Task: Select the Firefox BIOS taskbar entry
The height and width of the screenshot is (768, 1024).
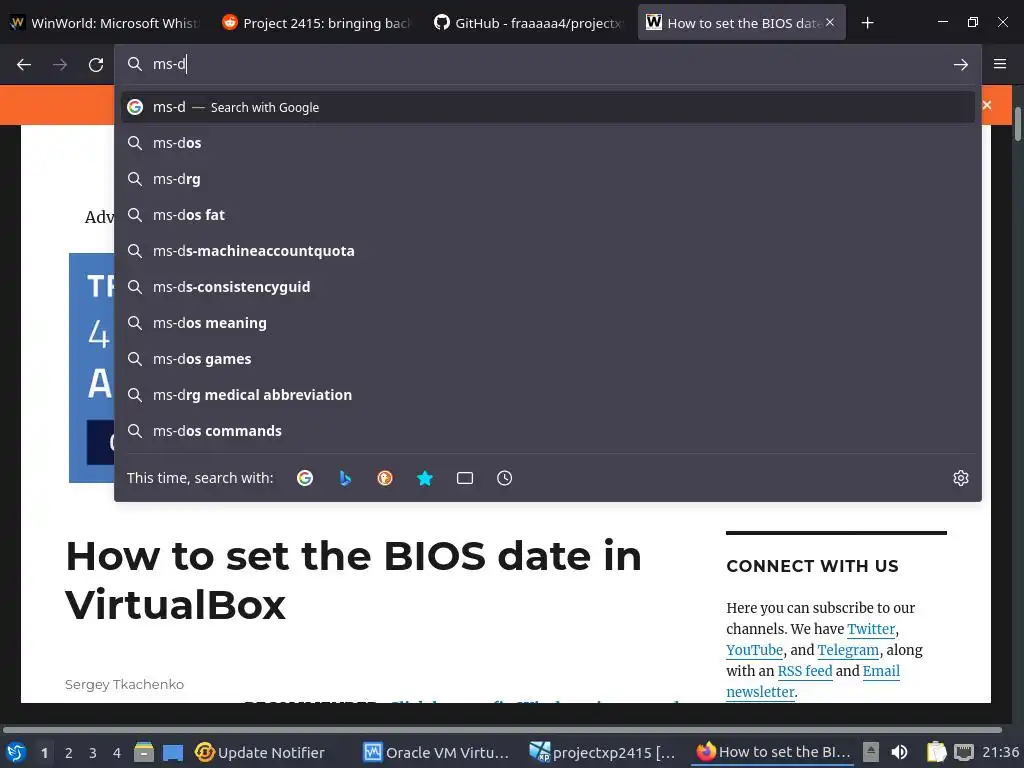Action: [773, 752]
